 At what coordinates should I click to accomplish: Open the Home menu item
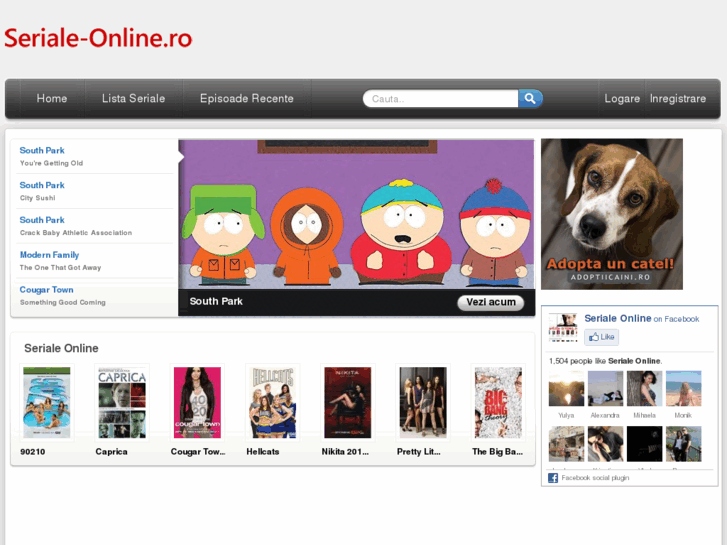click(52, 98)
